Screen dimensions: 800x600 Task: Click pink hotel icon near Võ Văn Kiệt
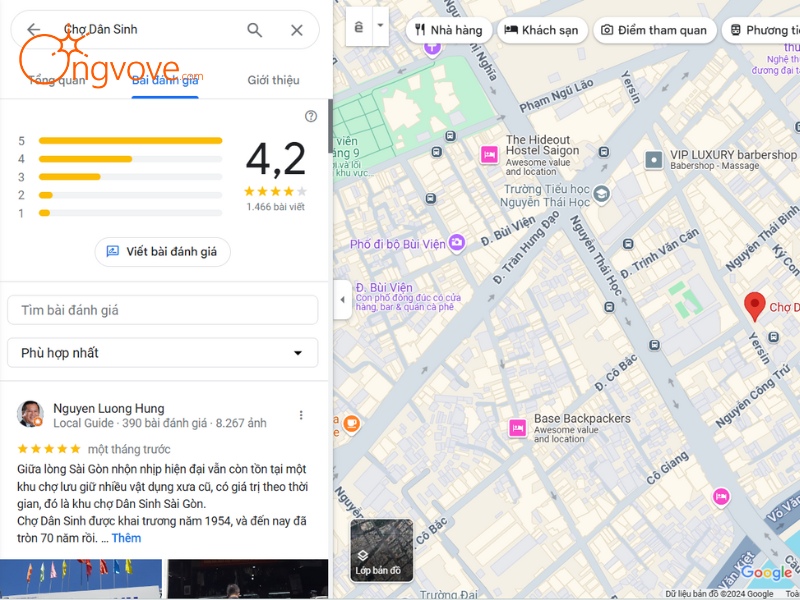(721, 496)
